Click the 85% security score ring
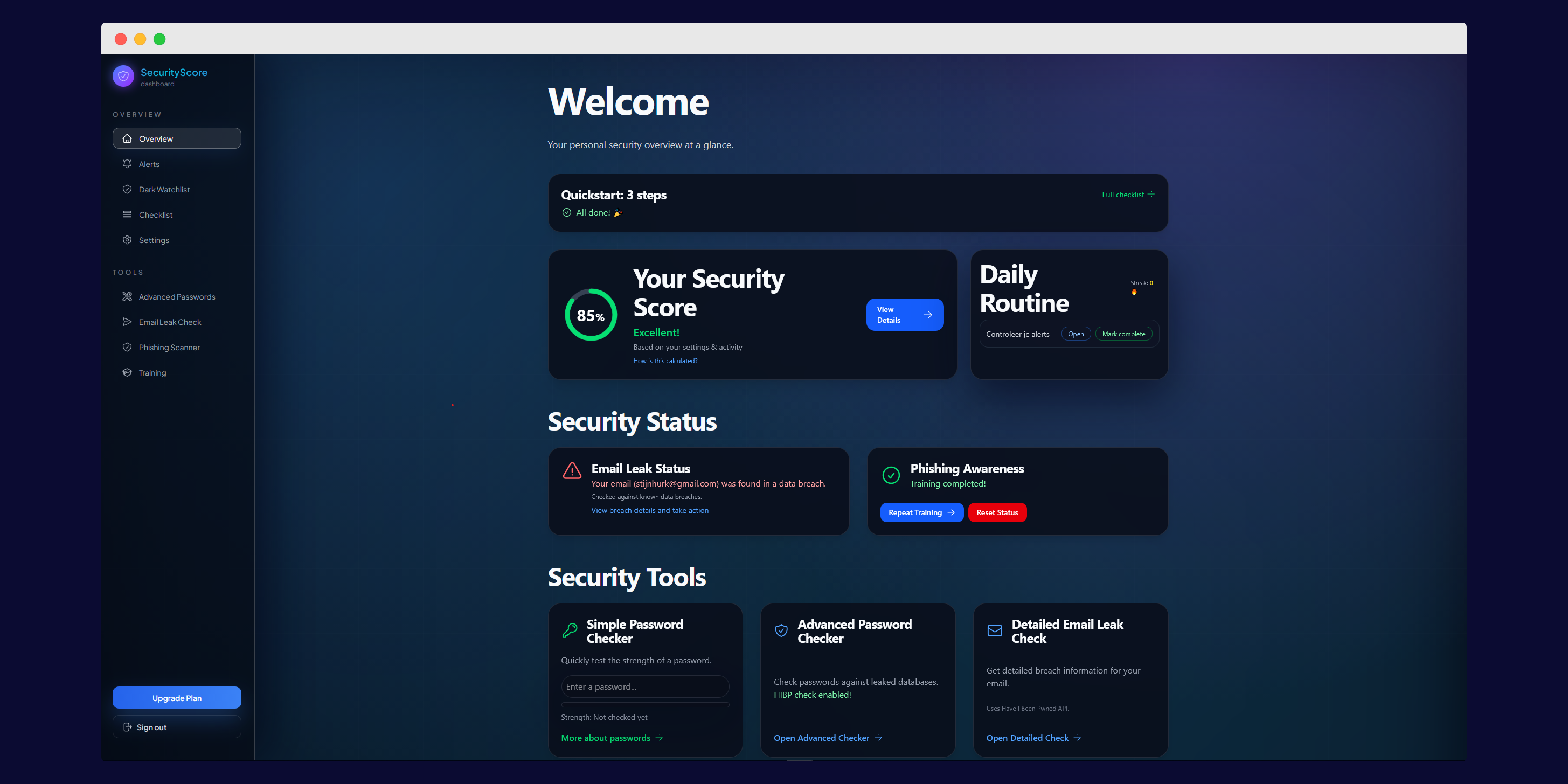The width and height of the screenshot is (1568, 784). (x=589, y=315)
